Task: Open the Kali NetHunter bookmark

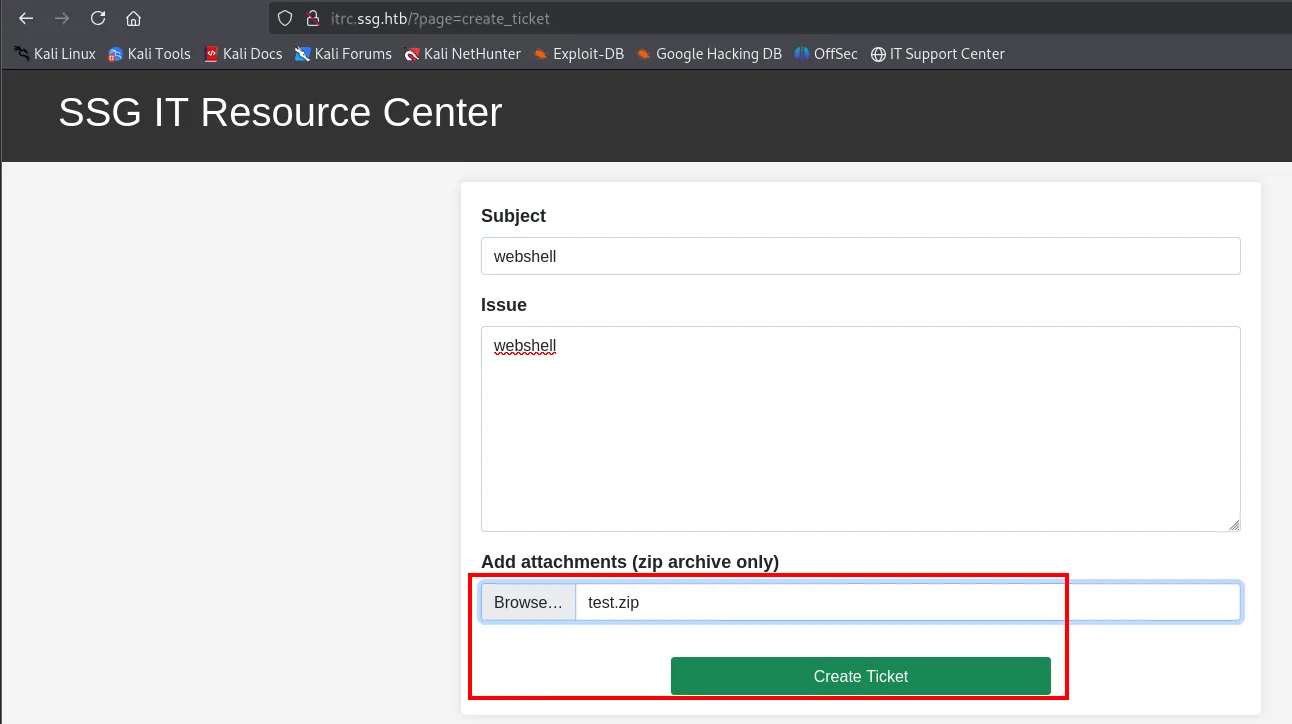Action: point(462,54)
